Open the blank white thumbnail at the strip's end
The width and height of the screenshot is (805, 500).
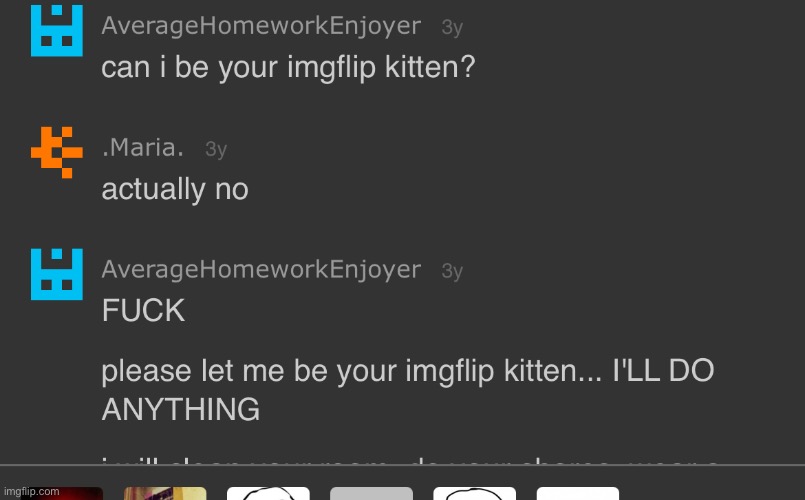tap(577, 493)
